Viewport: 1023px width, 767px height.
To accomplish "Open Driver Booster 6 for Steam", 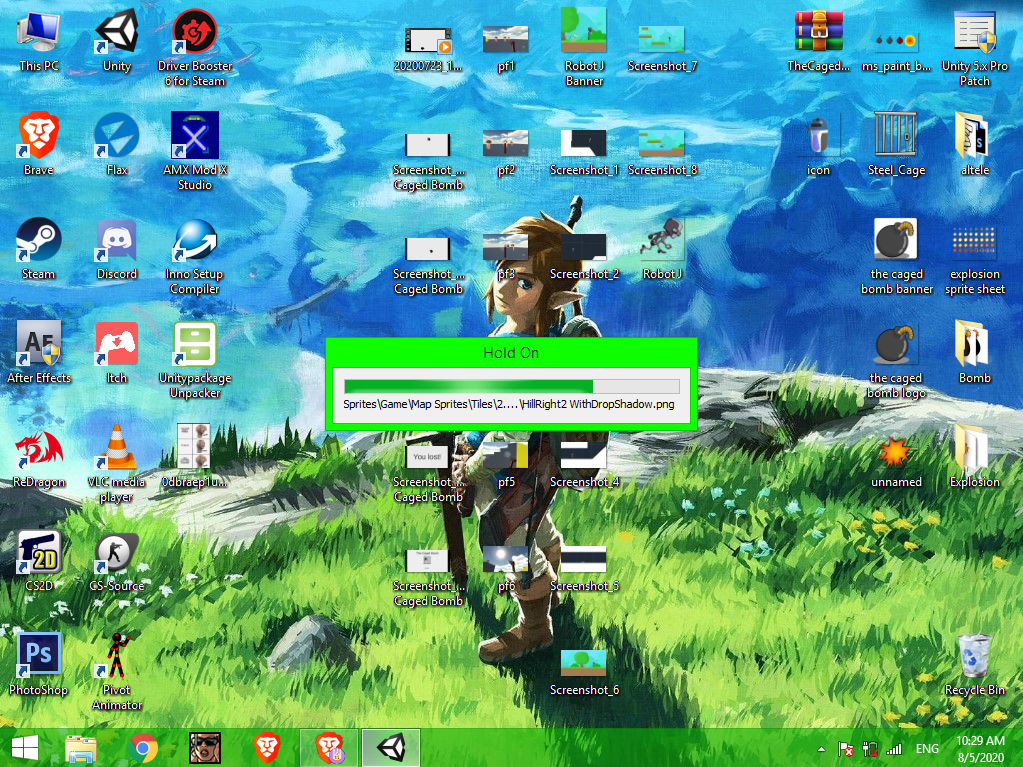I will (x=194, y=48).
